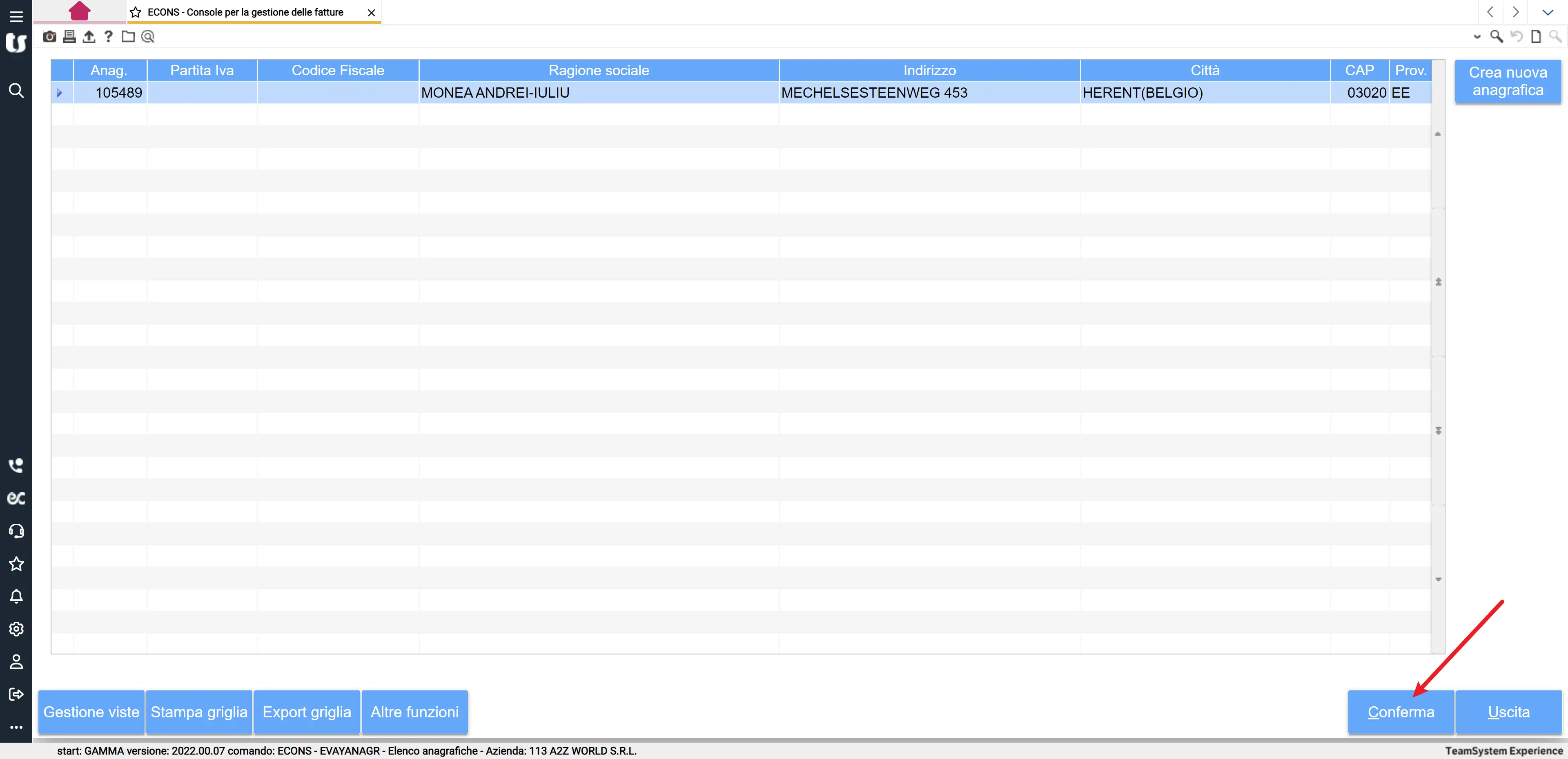
Task: Click the headset support icon
Action: point(16,531)
